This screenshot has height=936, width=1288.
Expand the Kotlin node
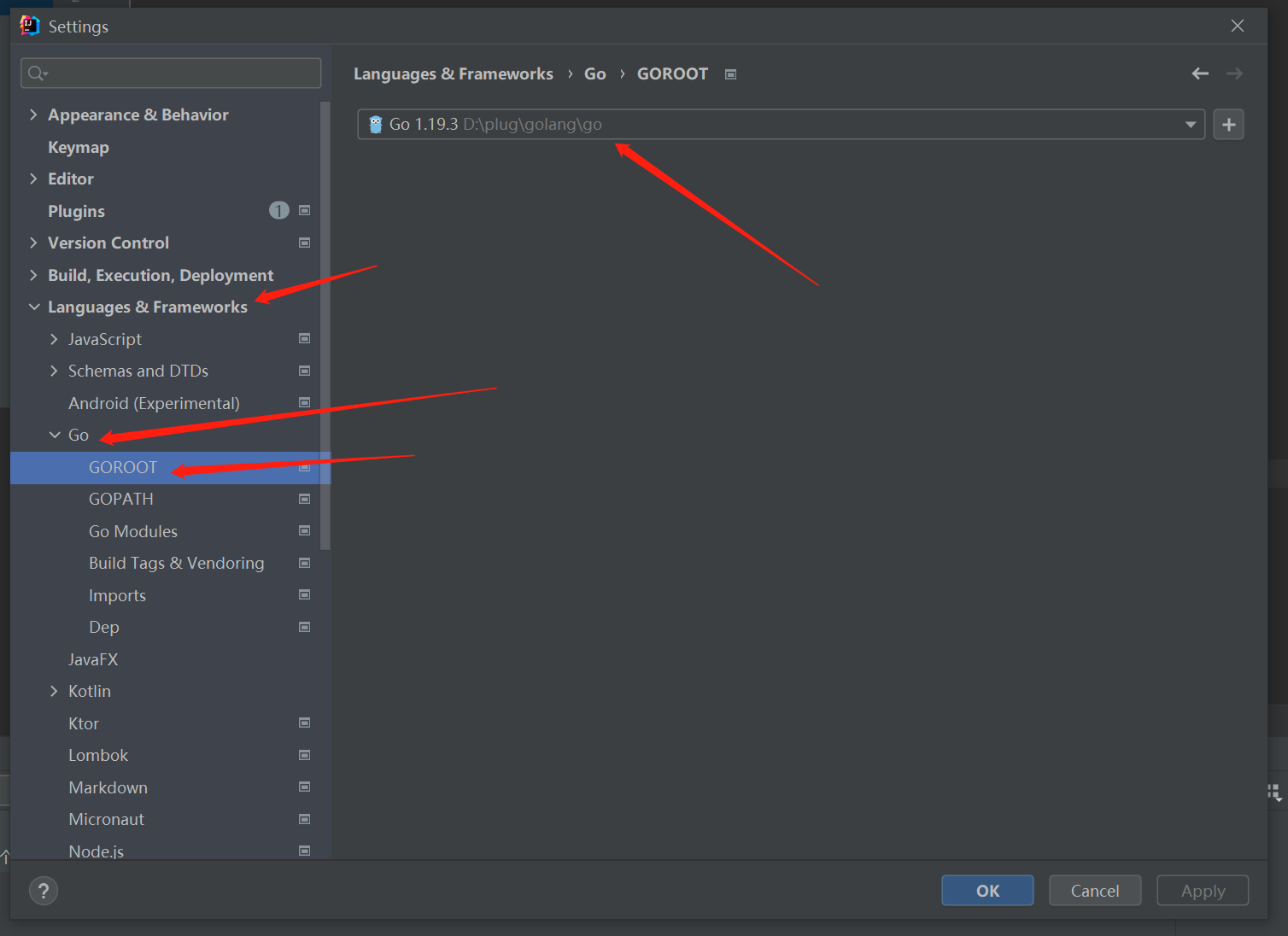54,691
